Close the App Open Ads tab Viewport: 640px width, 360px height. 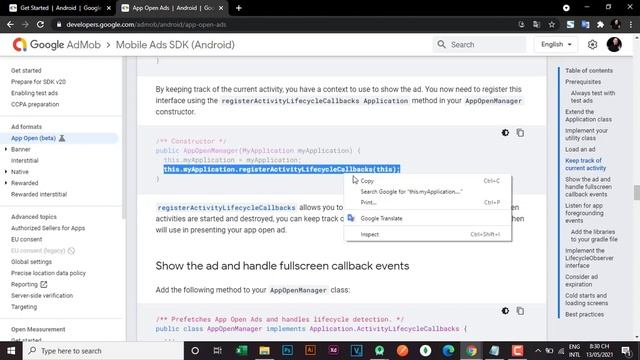point(221,8)
